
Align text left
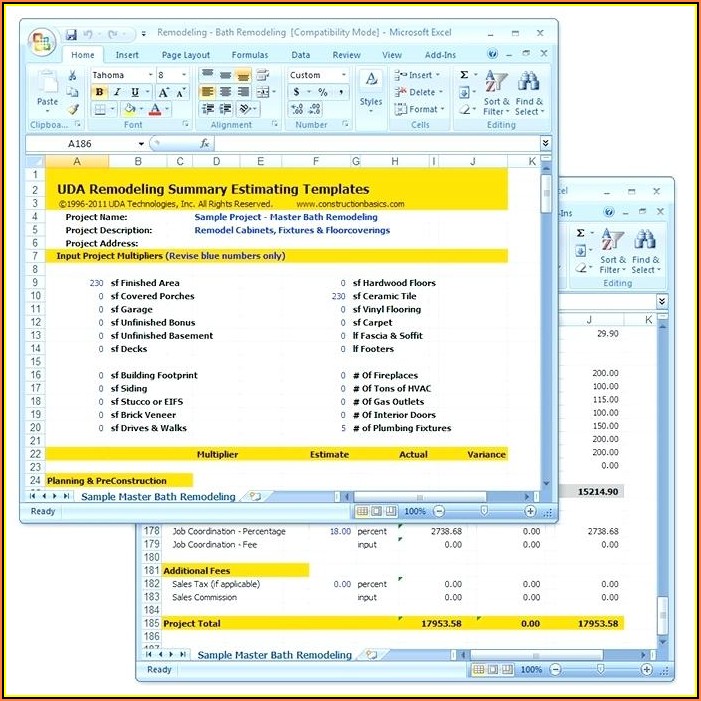tap(207, 92)
